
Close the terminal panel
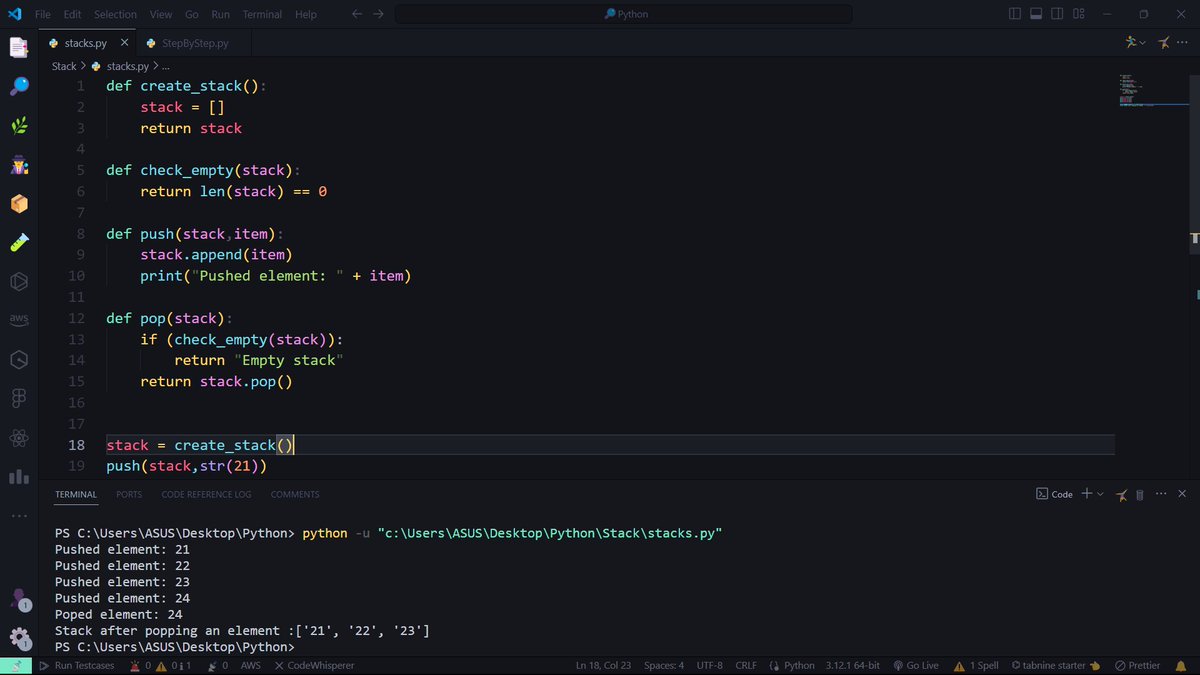tap(1183, 494)
